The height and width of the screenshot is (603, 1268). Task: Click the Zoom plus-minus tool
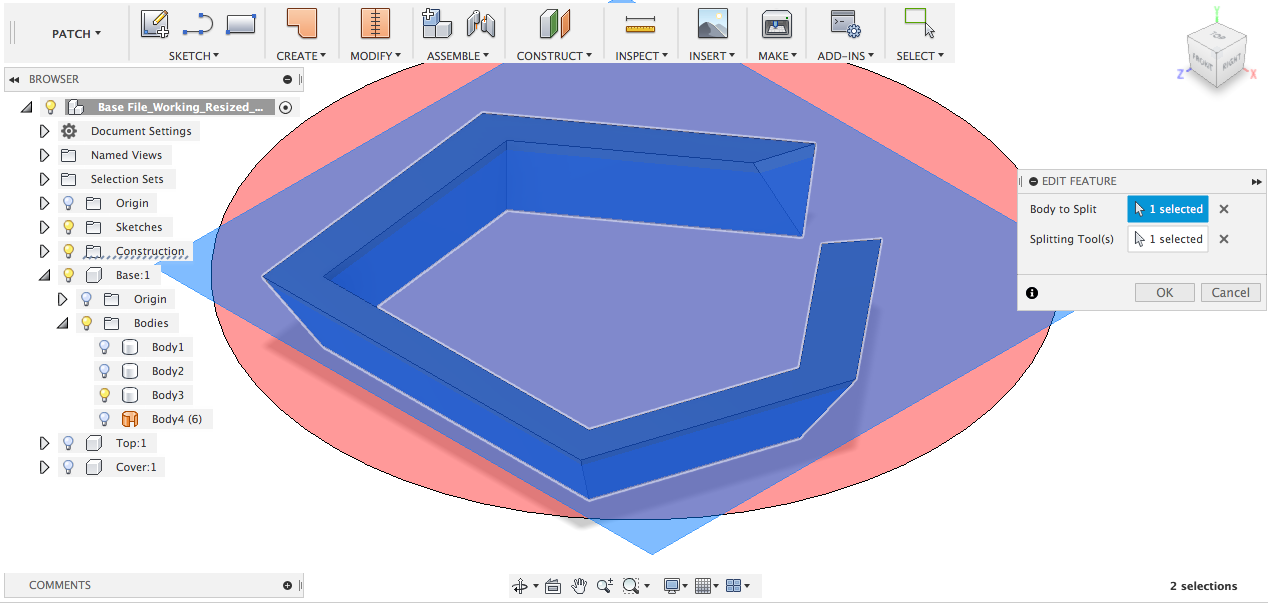pyautogui.click(x=605, y=586)
